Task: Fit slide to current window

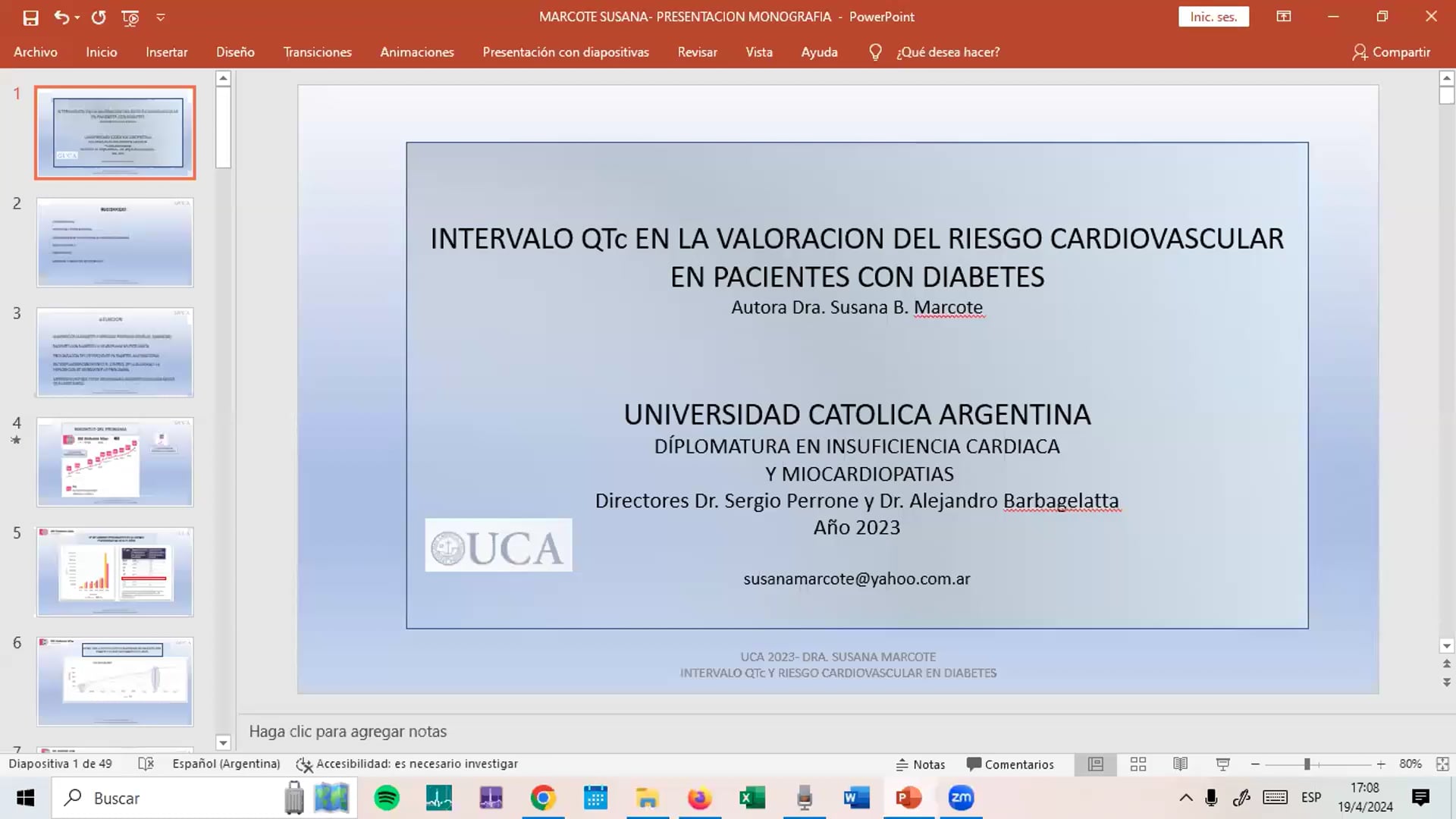Action: [1442, 764]
